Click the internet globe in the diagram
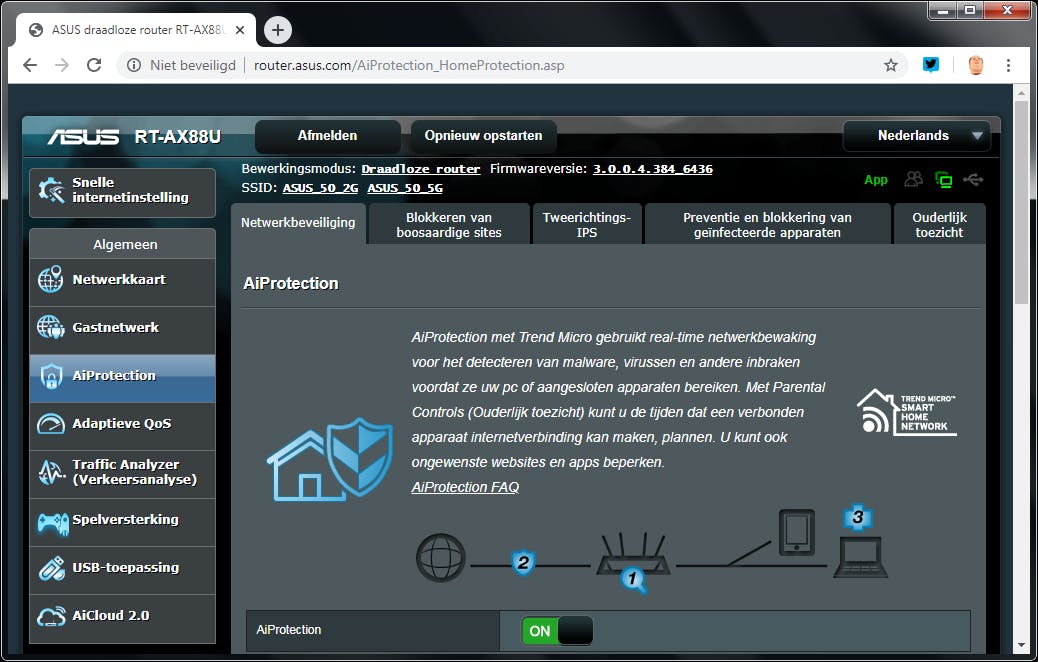 (x=441, y=558)
